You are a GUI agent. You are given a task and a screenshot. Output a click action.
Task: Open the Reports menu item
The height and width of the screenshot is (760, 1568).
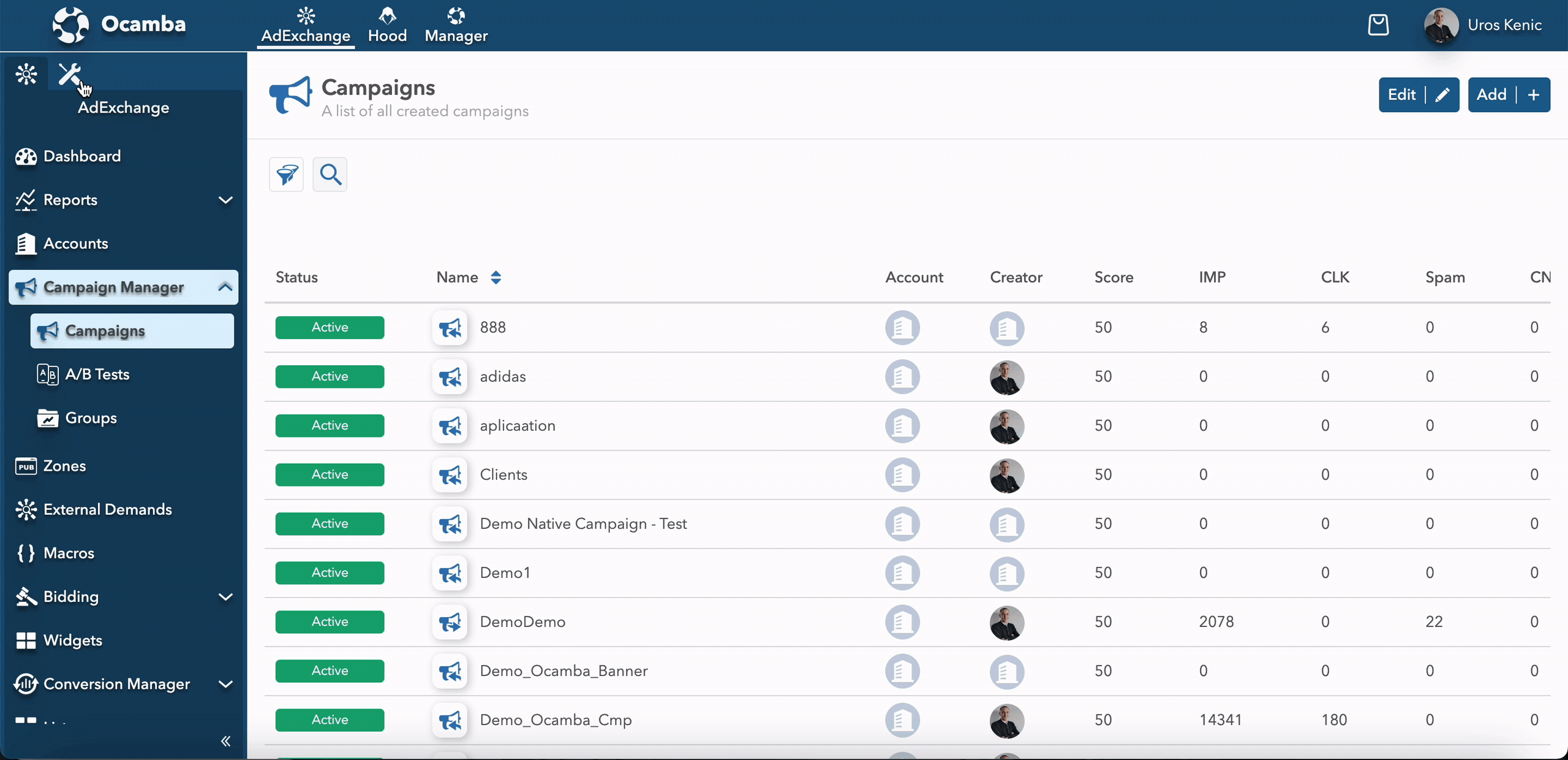click(x=123, y=200)
